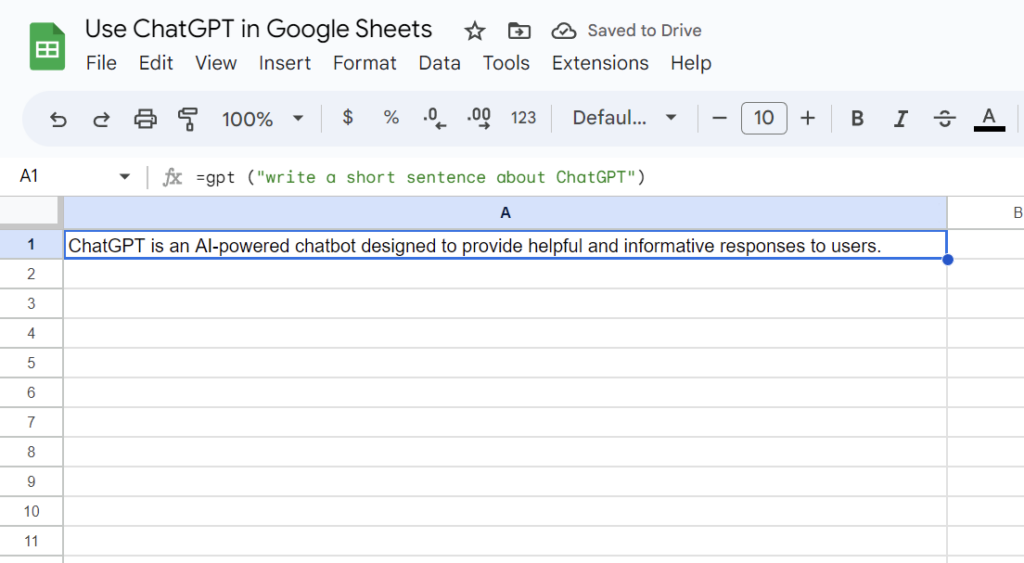The height and width of the screenshot is (563, 1024).
Task: Select the Paint format roller icon
Action: coord(187,119)
